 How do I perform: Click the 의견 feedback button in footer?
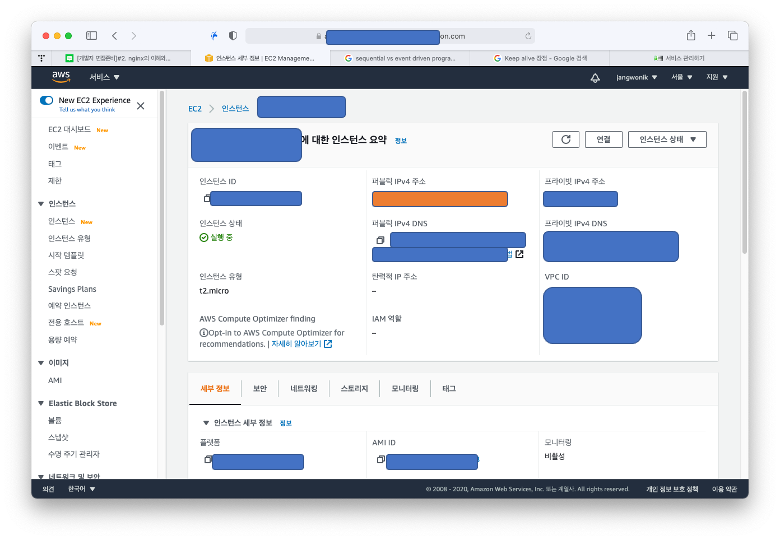(x=48, y=489)
